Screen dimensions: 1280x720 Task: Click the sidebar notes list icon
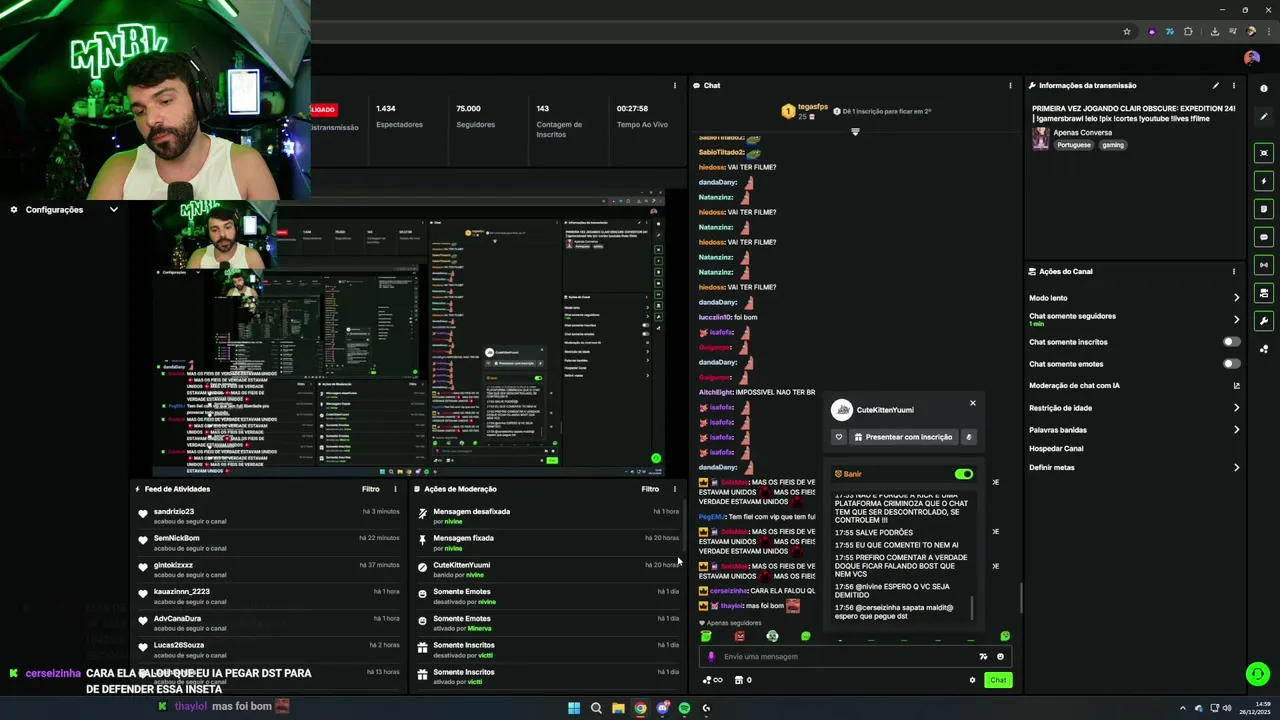pos(1264,209)
